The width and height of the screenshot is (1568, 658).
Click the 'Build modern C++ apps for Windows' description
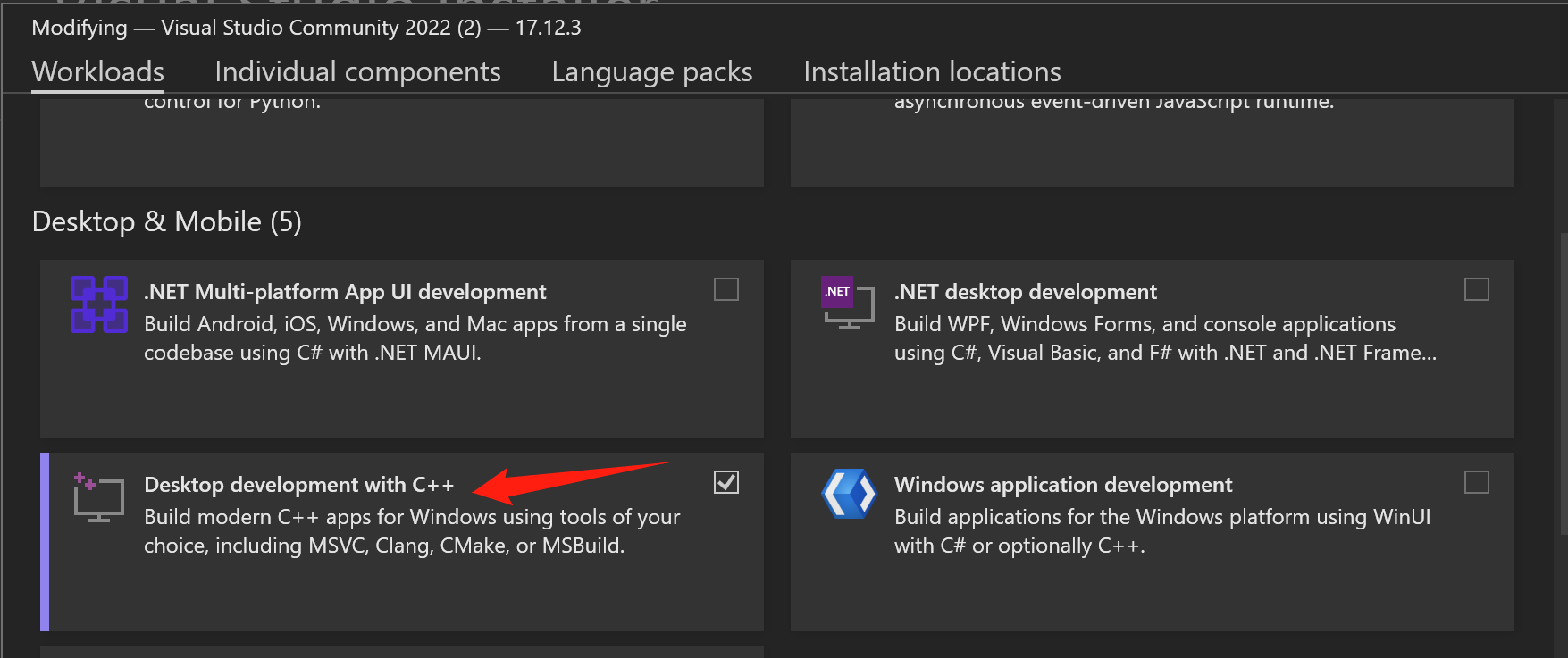click(412, 531)
